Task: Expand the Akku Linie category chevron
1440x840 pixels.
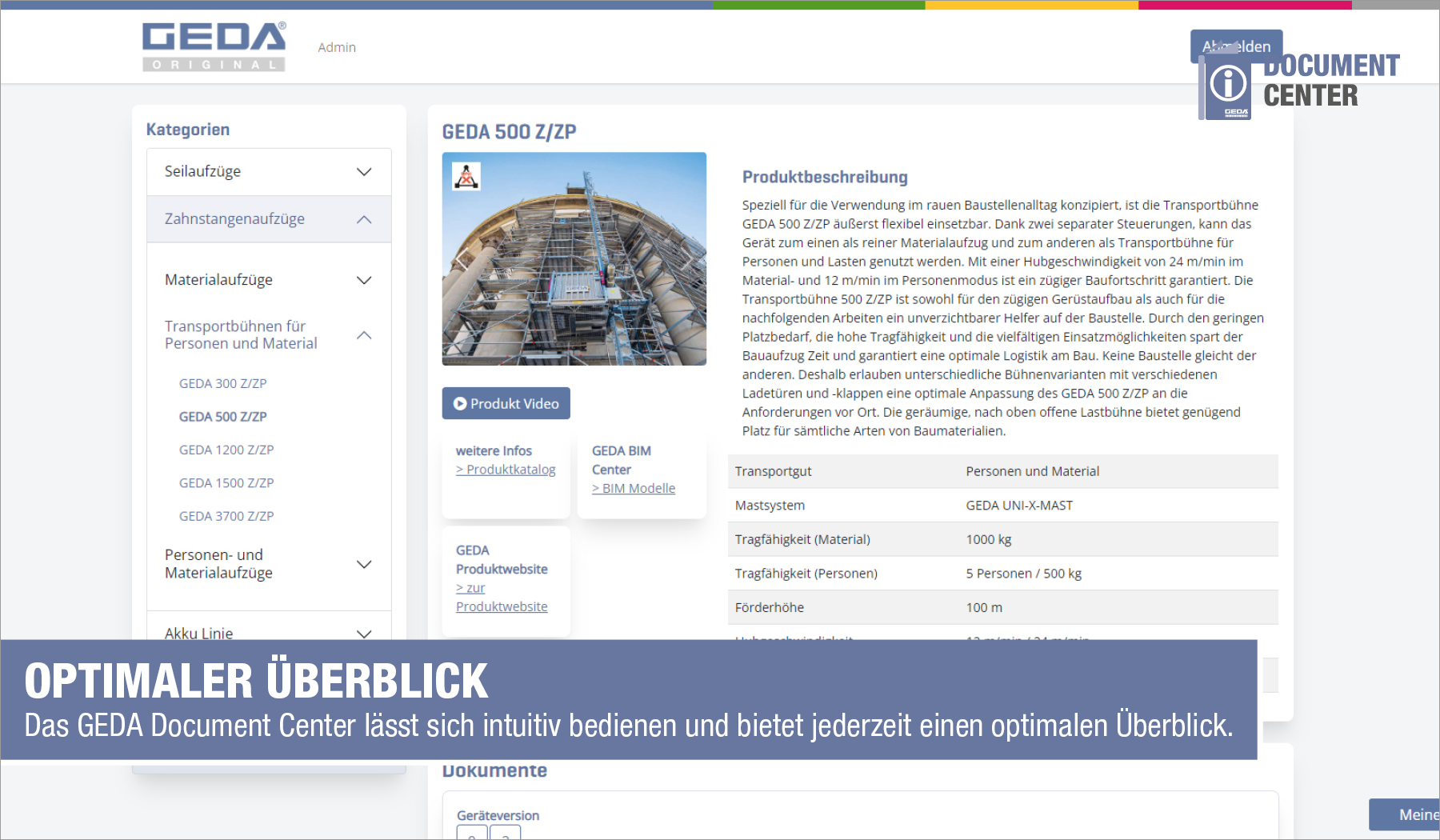Action: click(x=364, y=634)
